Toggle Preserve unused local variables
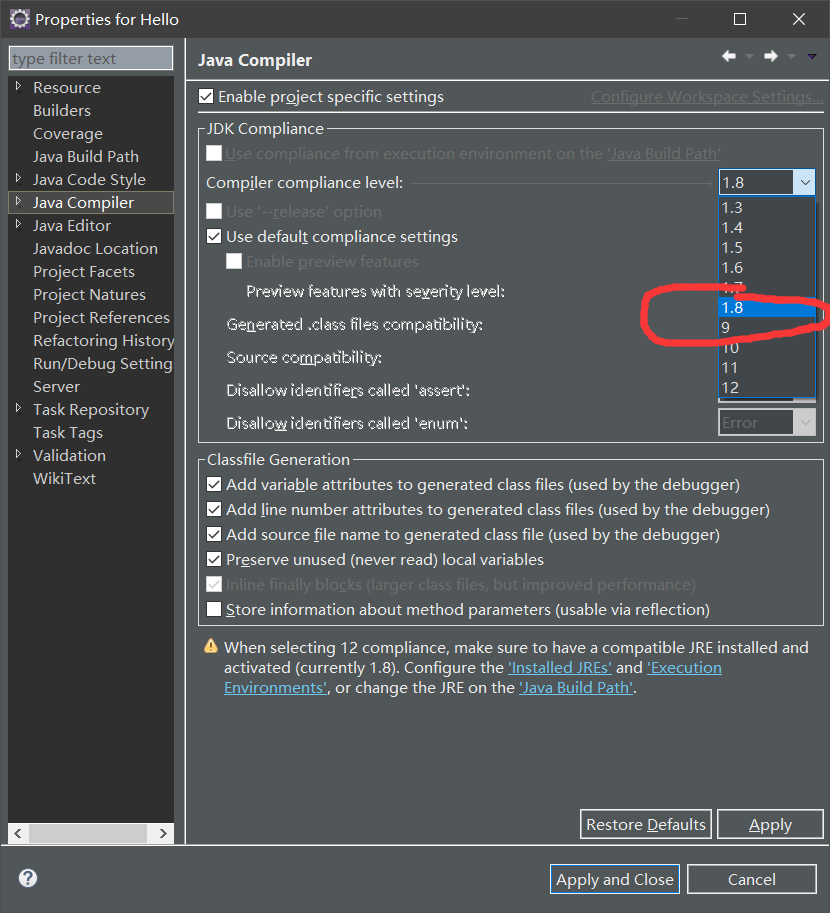Screen dimensions: 830x913 point(214,560)
